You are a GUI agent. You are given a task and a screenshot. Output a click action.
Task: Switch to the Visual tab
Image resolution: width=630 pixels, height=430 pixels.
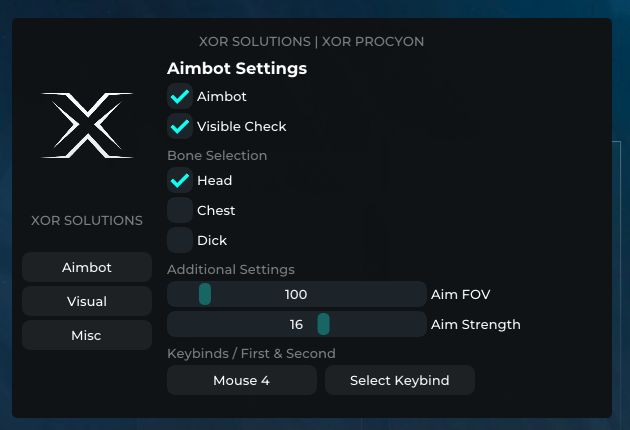pos(87,301)
